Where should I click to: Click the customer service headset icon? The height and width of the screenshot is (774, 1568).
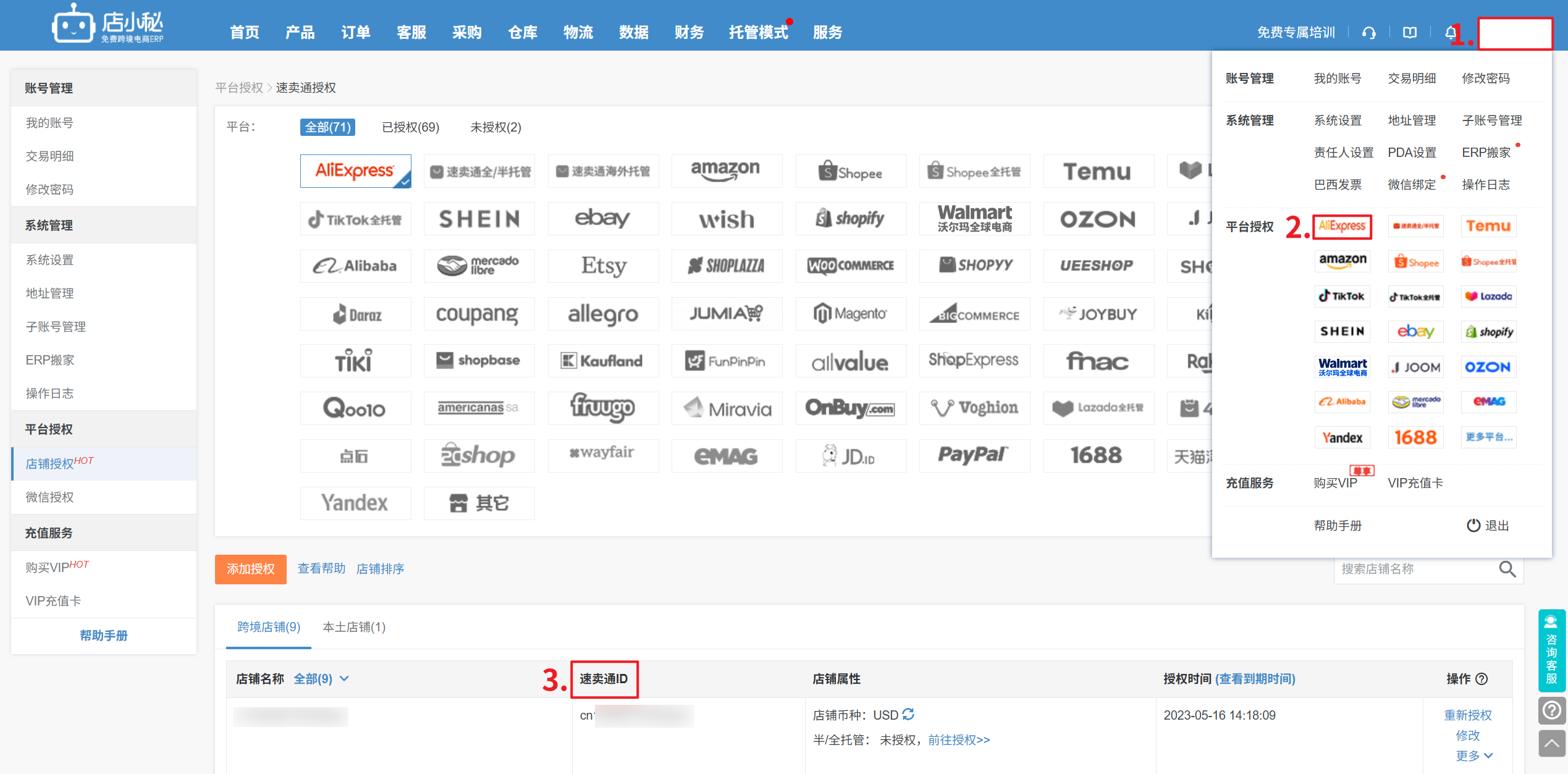click(1368, 33)
